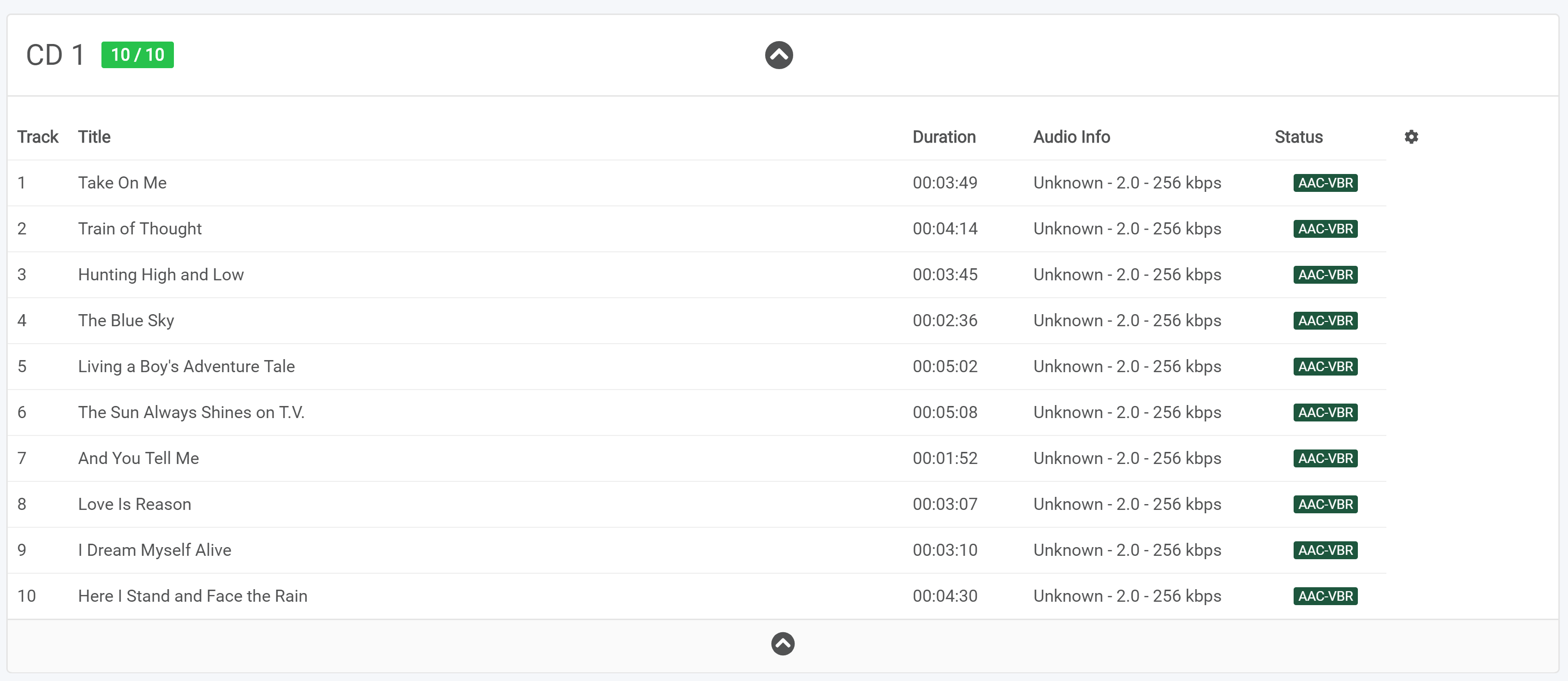Open the track Take On Me

pos(122,182)
